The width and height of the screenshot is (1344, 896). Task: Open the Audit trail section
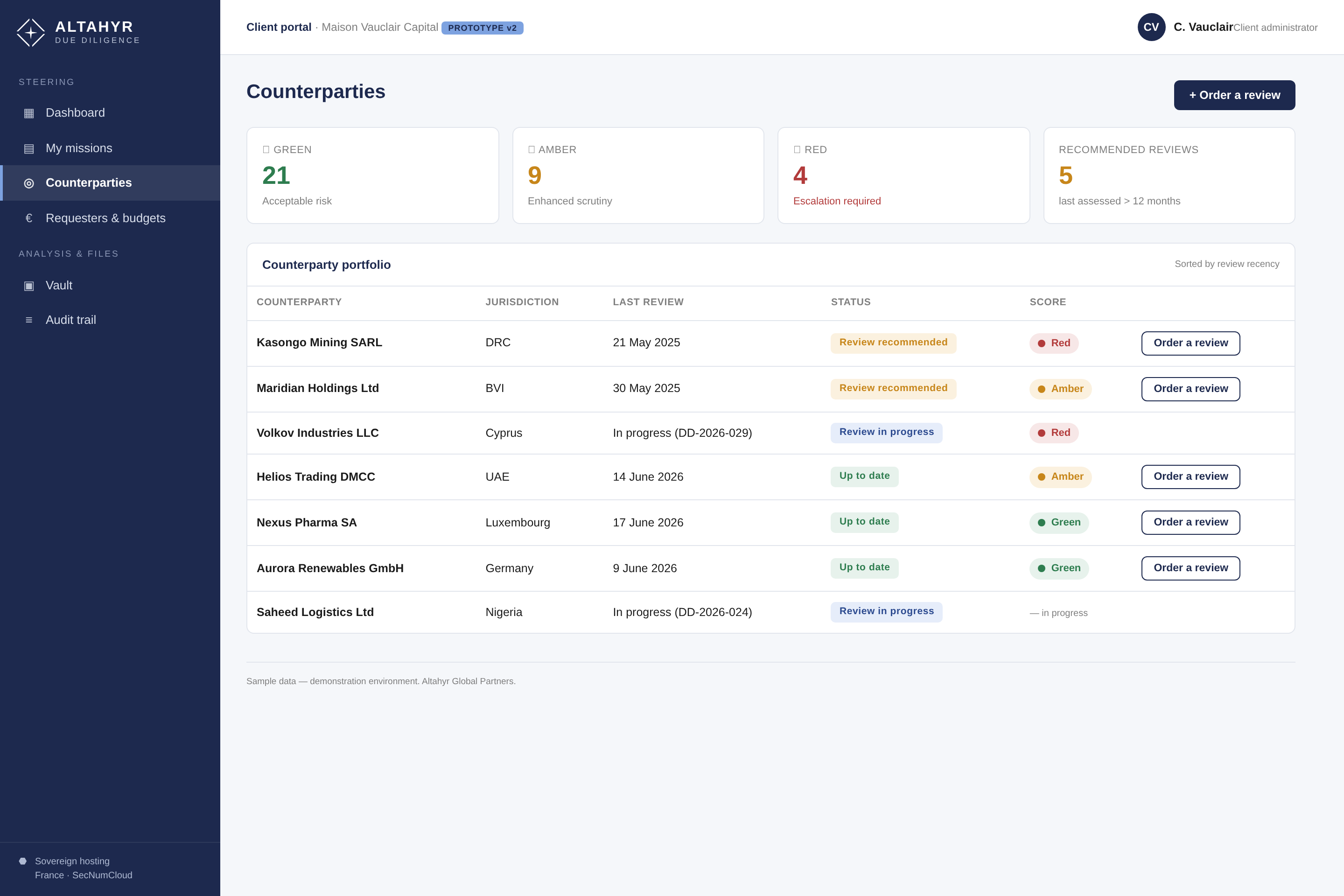point(110,320)
